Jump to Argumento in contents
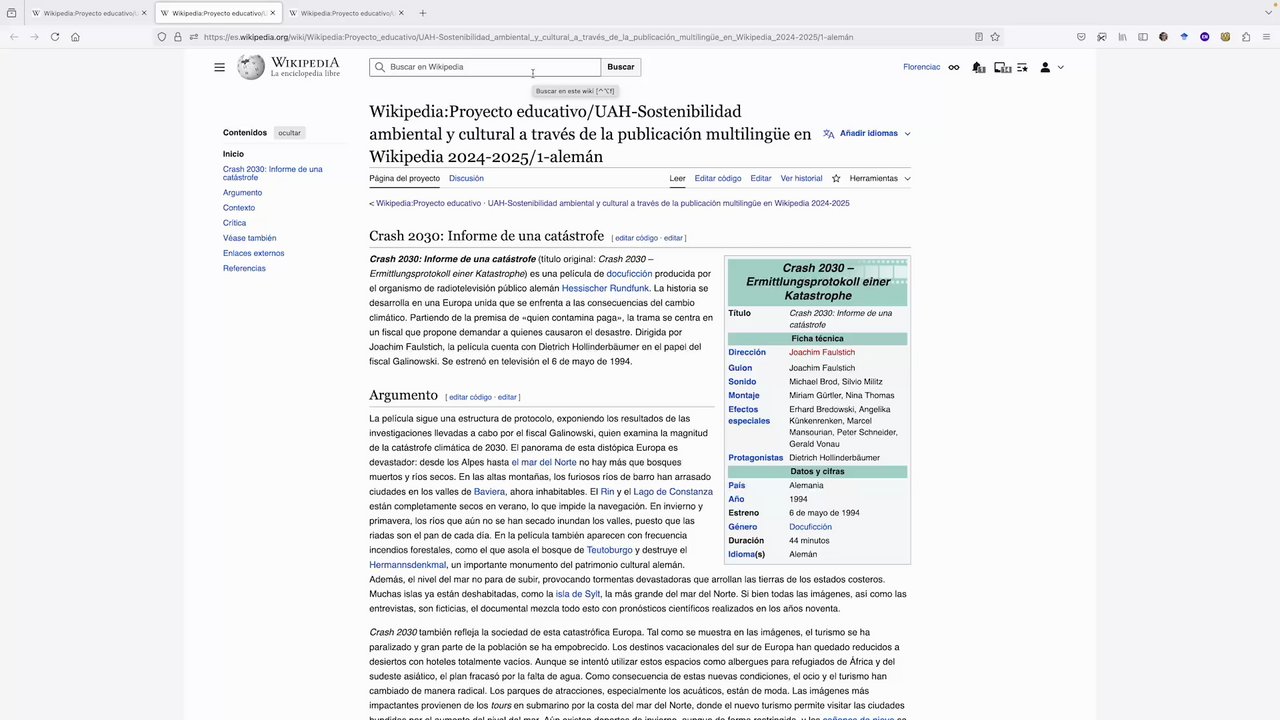This screenshot has width=1280, height=720. [x=242, y=193]
